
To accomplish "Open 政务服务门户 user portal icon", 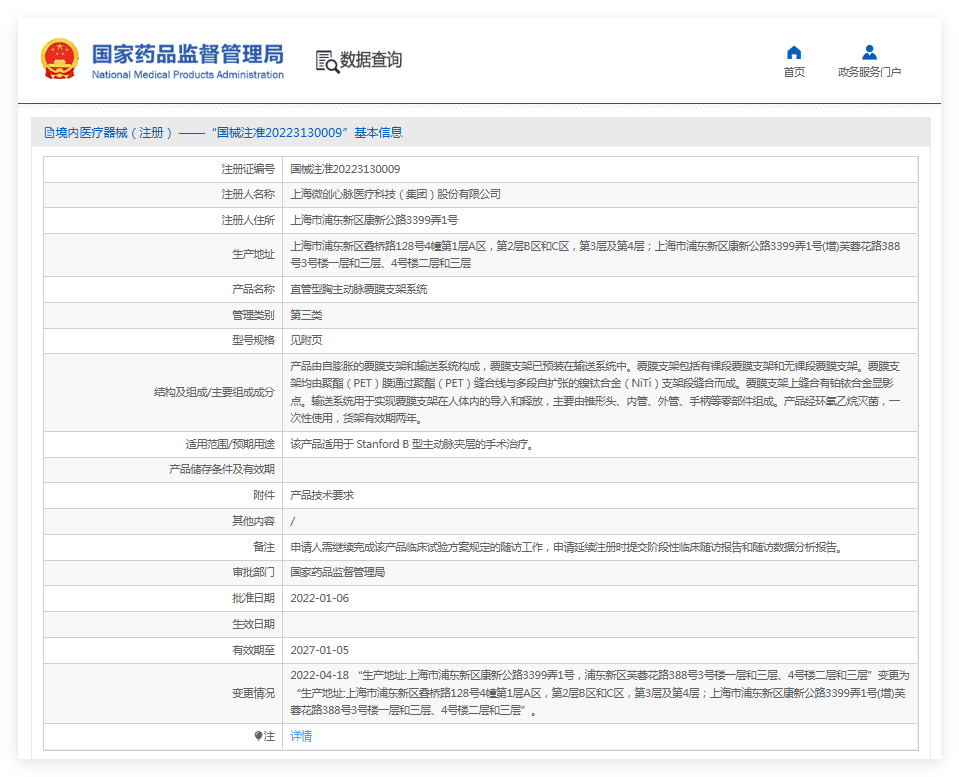I will pyautogui.click(x=869, y=52).
